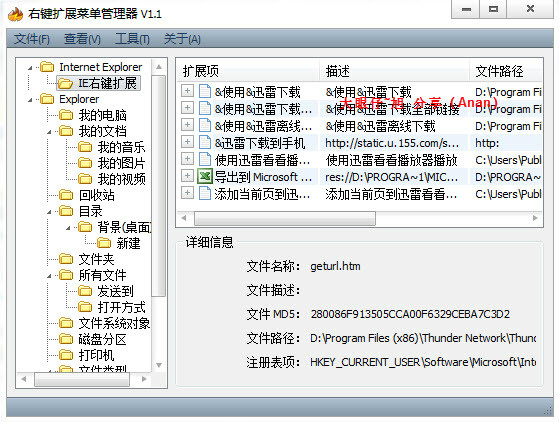Click the 文件夹 folder icon
Viewport: 559px width, 422px height.
(x=66, y=259)
